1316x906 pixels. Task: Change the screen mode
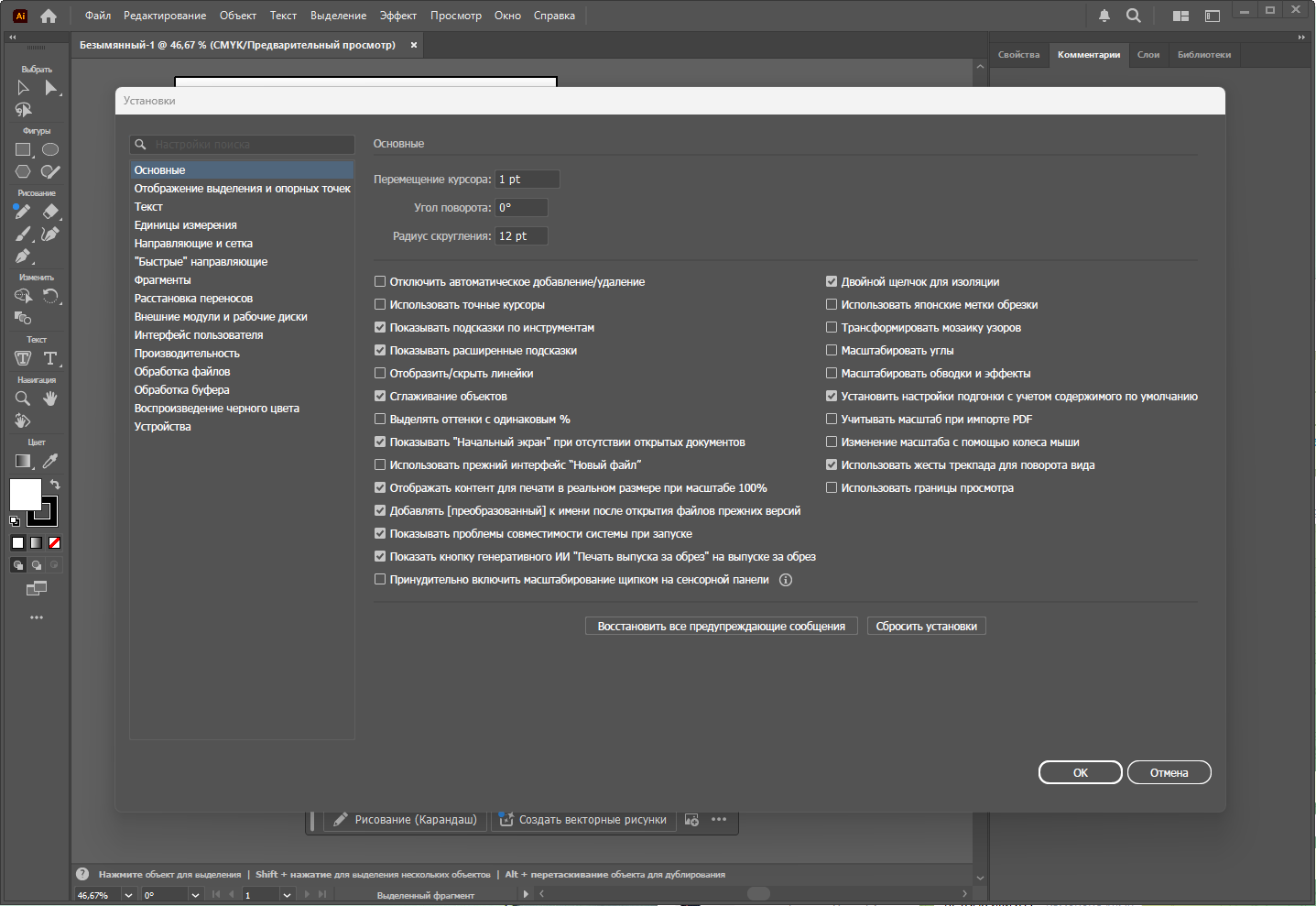click(x=37, y=589)
